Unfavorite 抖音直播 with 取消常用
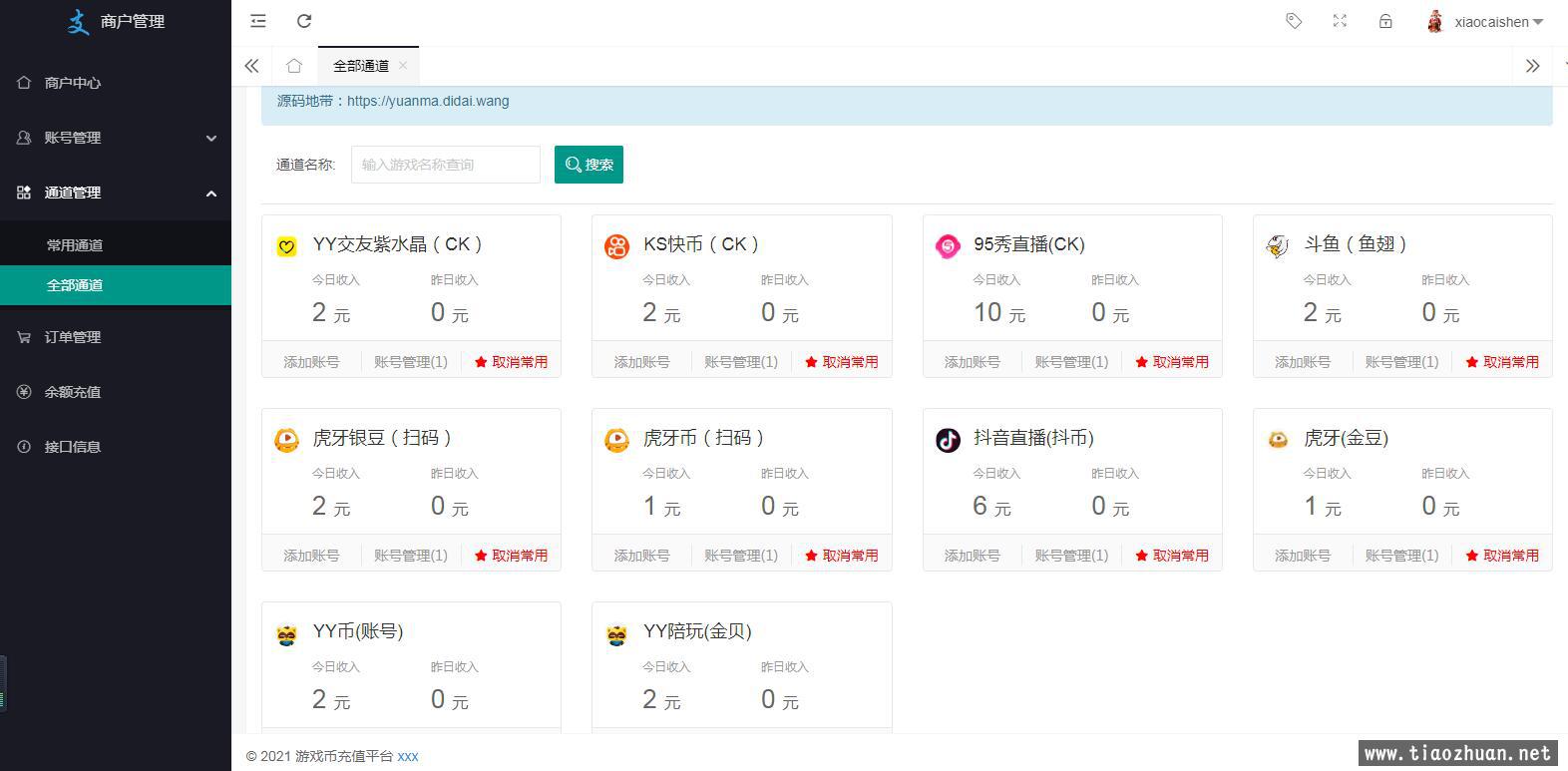The width and height of the screenshot is (1568, 771). [1172, 556]
